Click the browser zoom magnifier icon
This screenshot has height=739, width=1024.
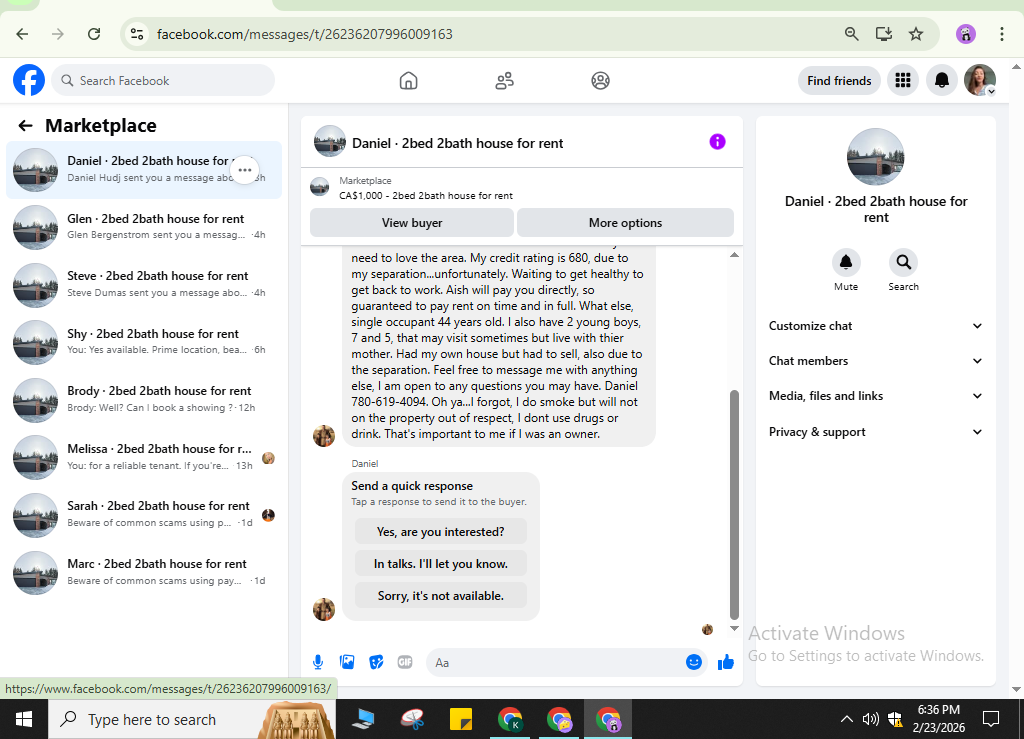tap(851, 34)
